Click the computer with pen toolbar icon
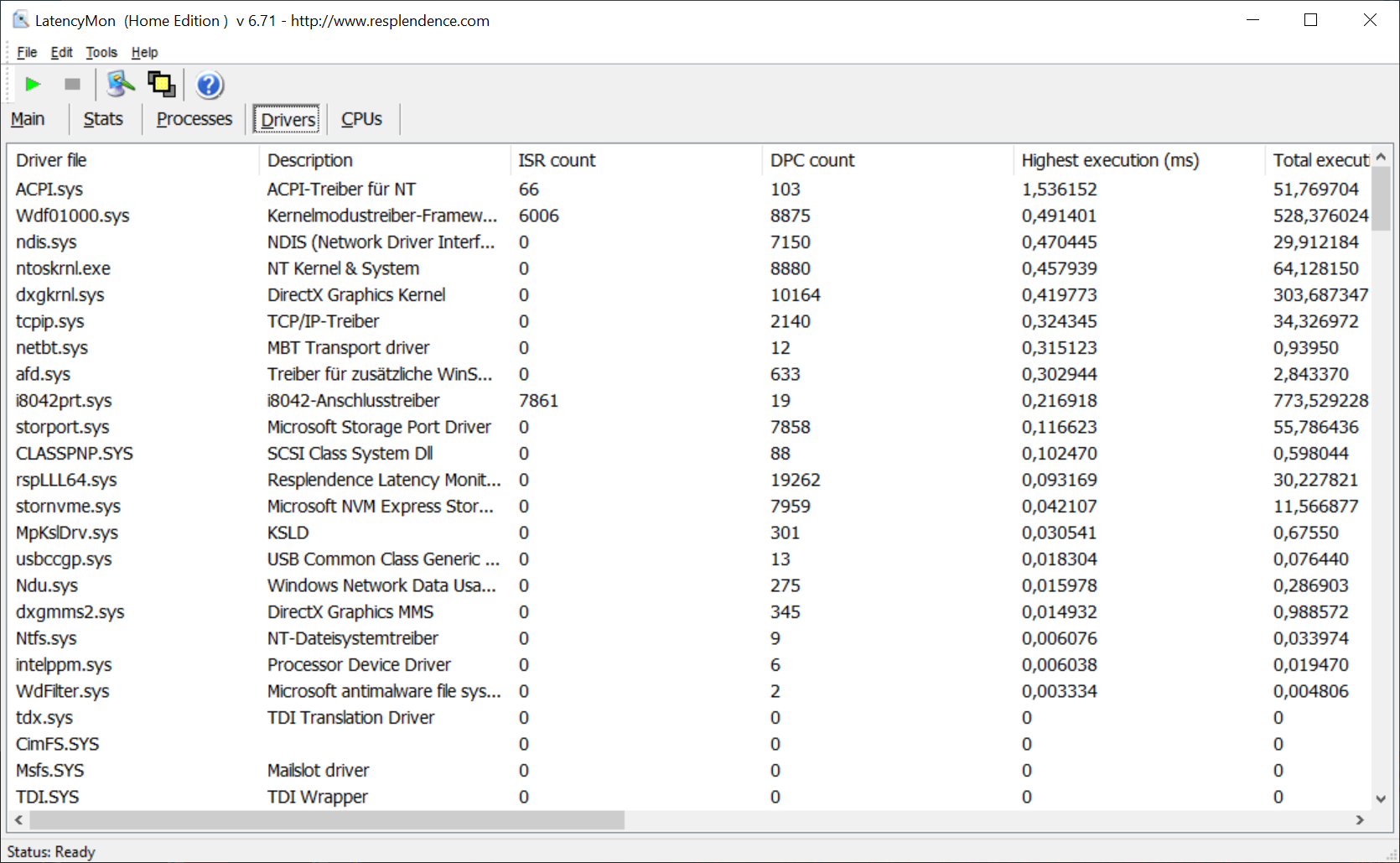 (120, 84)
